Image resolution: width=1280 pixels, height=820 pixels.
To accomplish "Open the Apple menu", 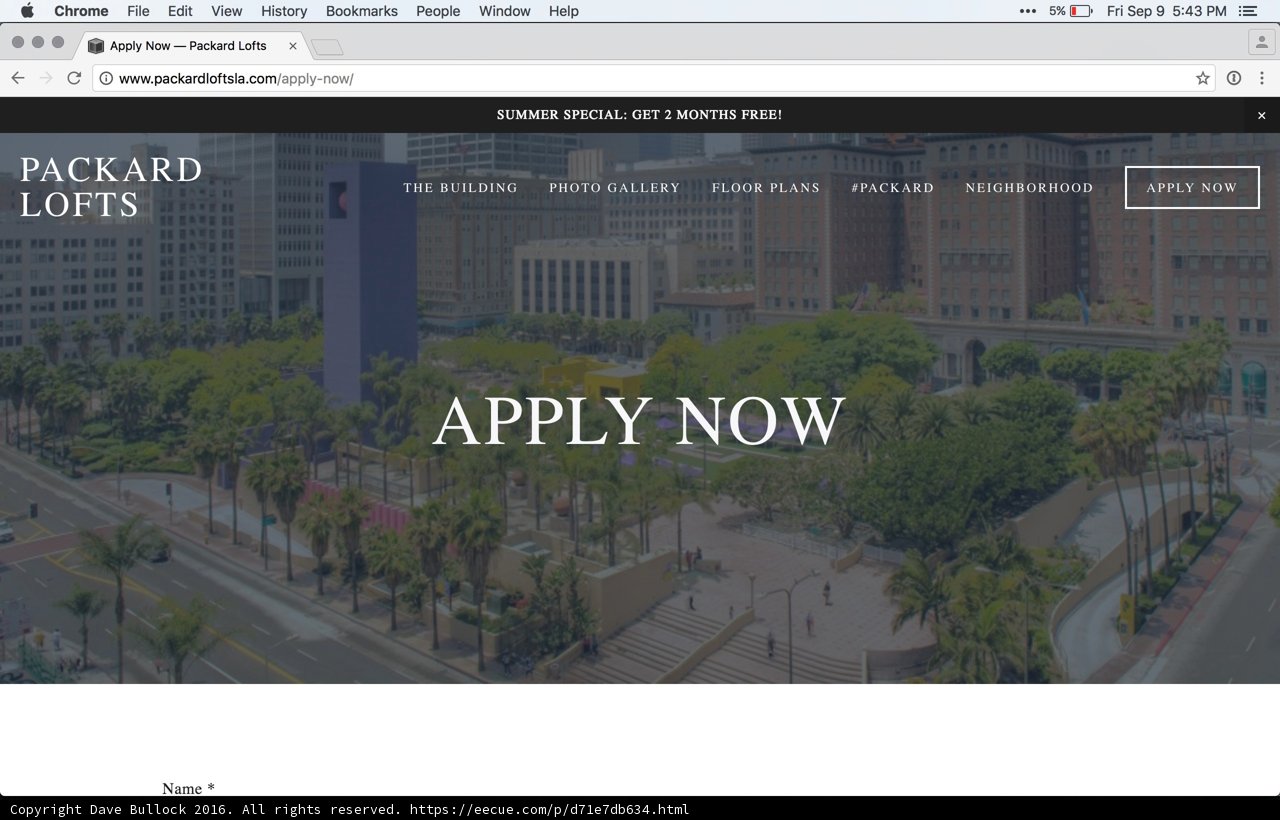I will pyautogui.click(x=27, y=11).
